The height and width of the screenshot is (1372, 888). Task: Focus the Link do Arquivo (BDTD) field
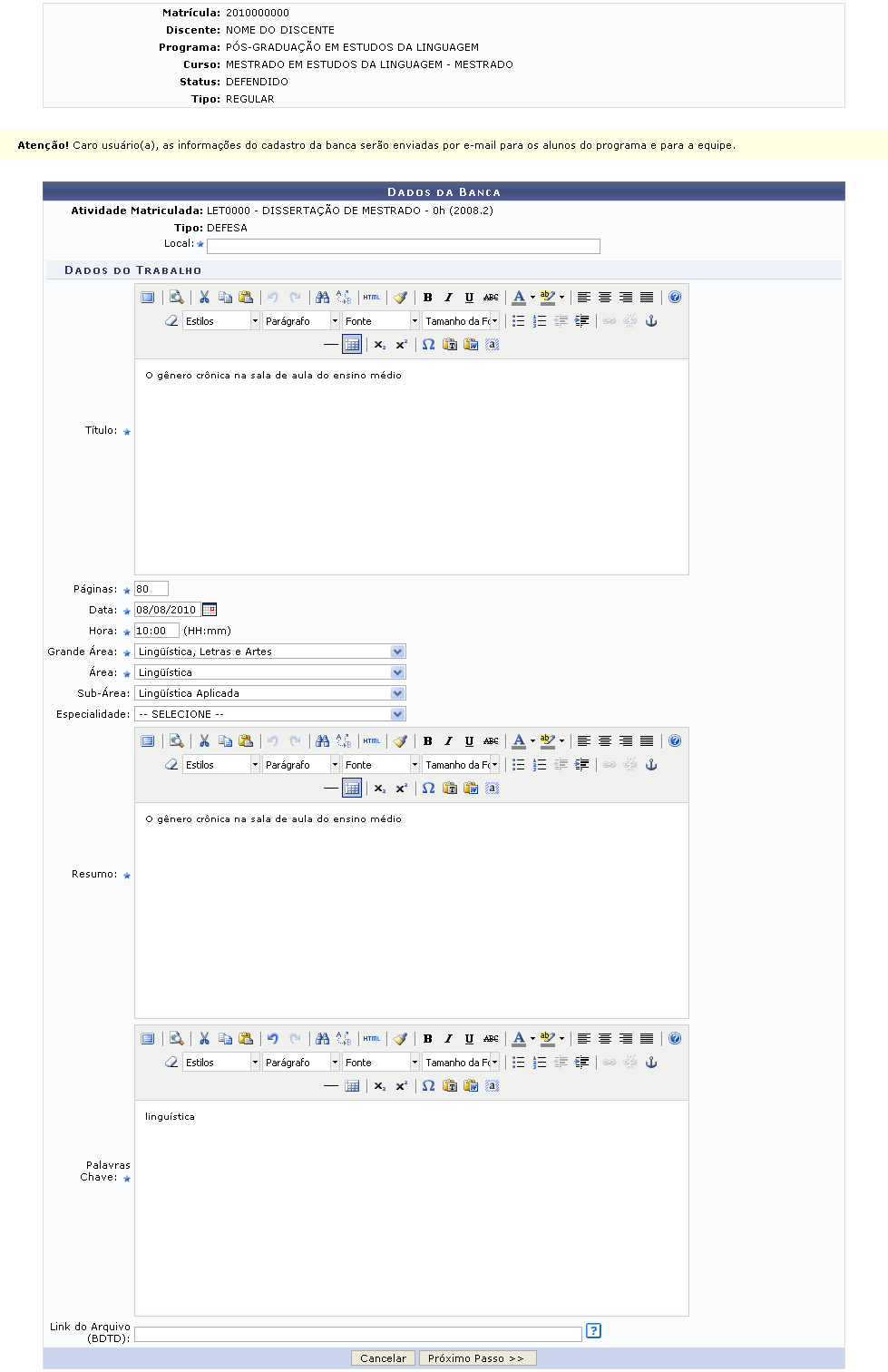coord(358,1334)
